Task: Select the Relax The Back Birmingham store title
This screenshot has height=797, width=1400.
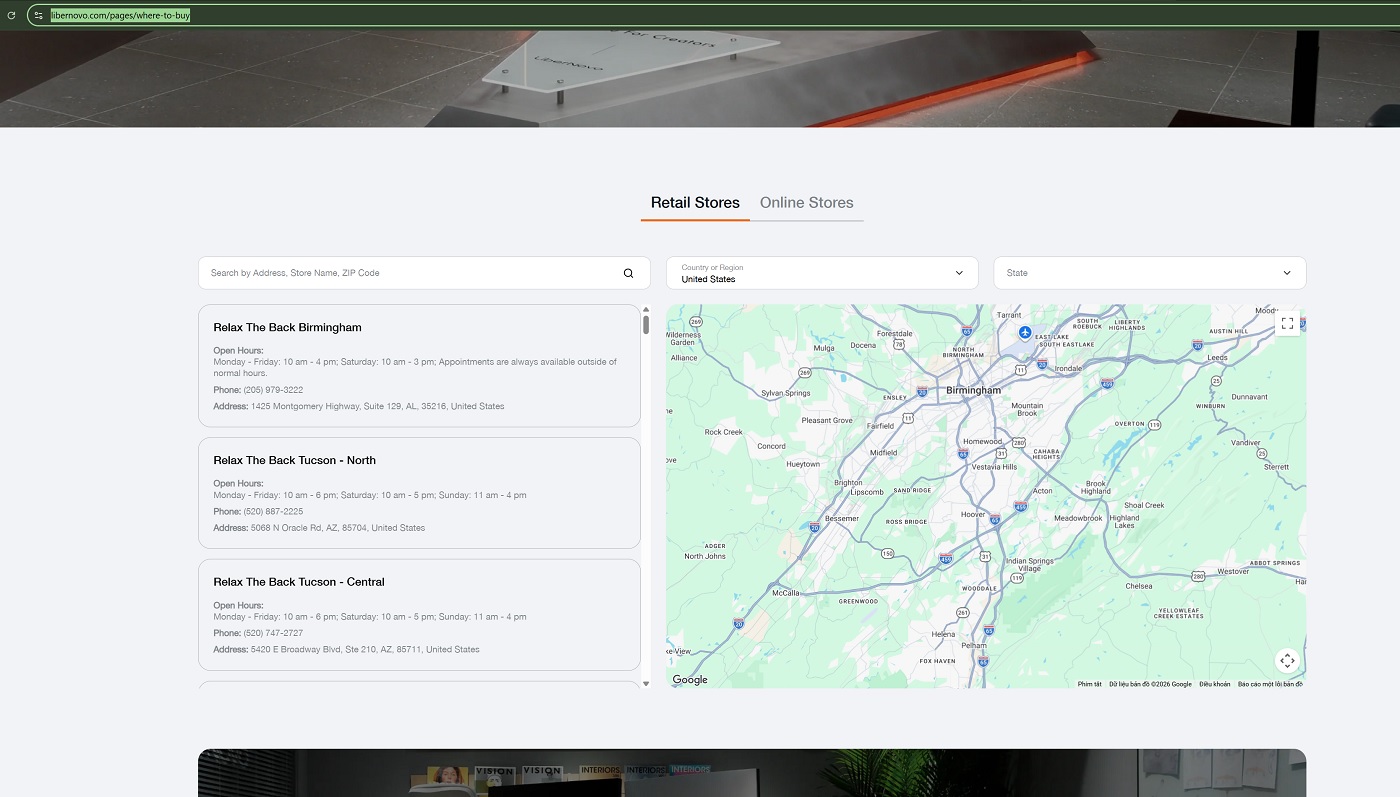Action: coord(287,327)
